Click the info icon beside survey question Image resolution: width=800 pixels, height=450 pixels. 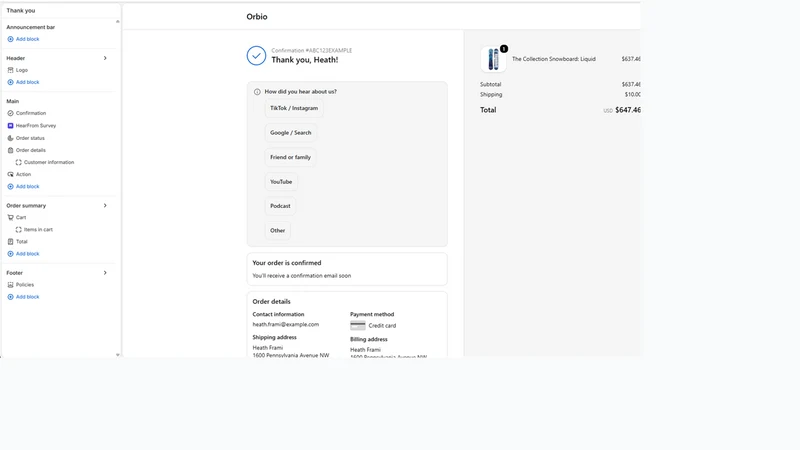coord(257,92)
